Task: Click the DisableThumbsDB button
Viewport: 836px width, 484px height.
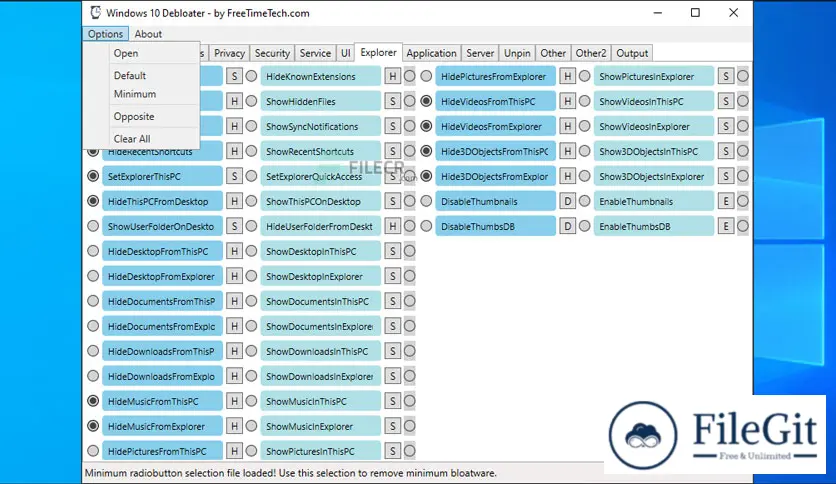Action: (495, 227)
